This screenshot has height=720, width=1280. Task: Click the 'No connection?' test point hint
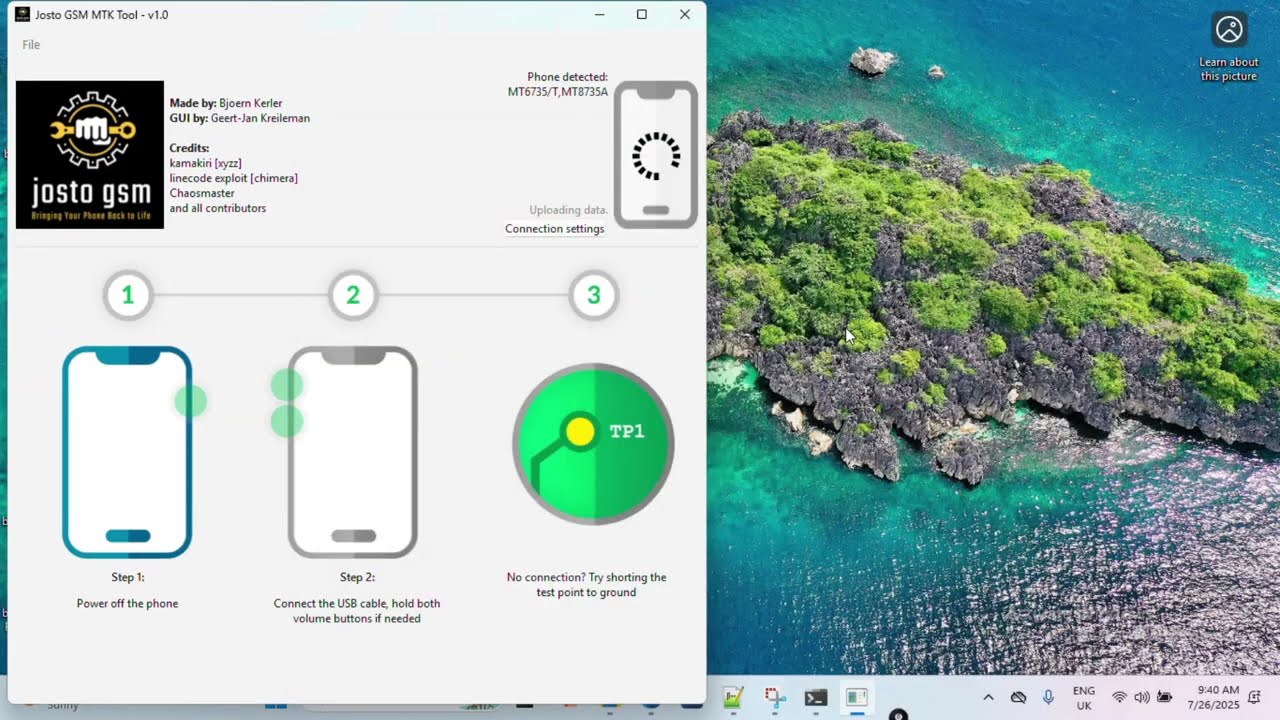(x=586, y=585)
